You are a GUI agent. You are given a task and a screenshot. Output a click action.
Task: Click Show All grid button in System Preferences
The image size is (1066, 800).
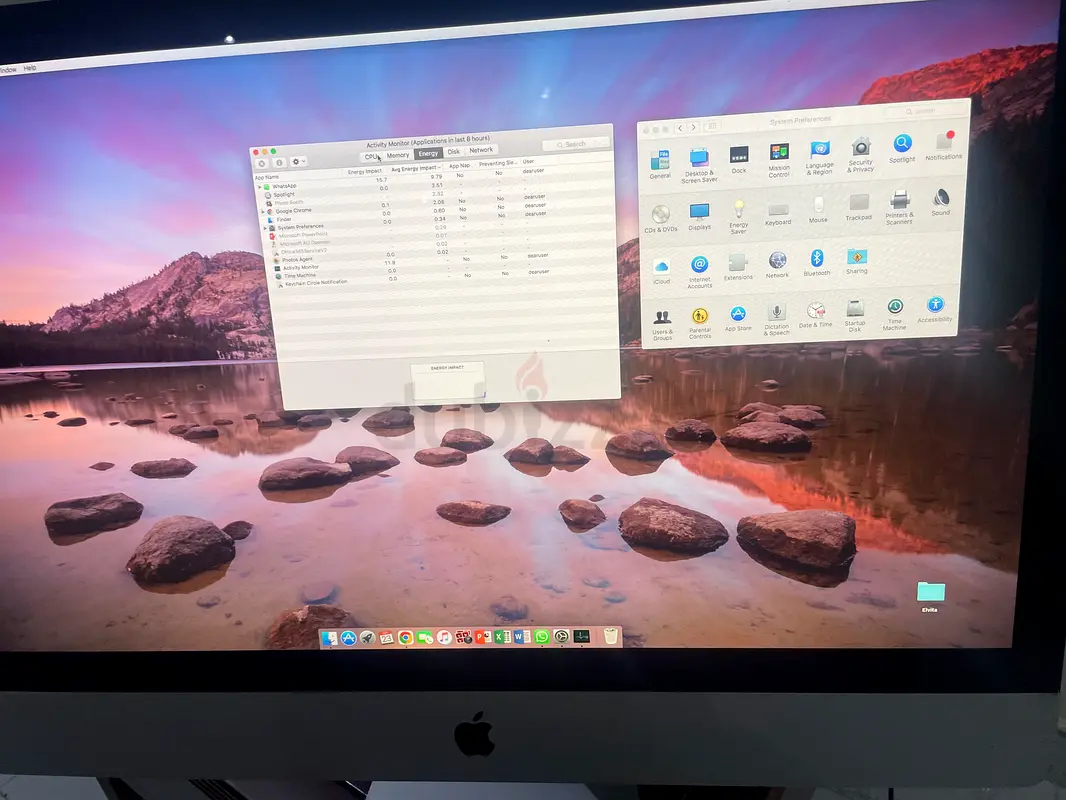coord(712,126)
